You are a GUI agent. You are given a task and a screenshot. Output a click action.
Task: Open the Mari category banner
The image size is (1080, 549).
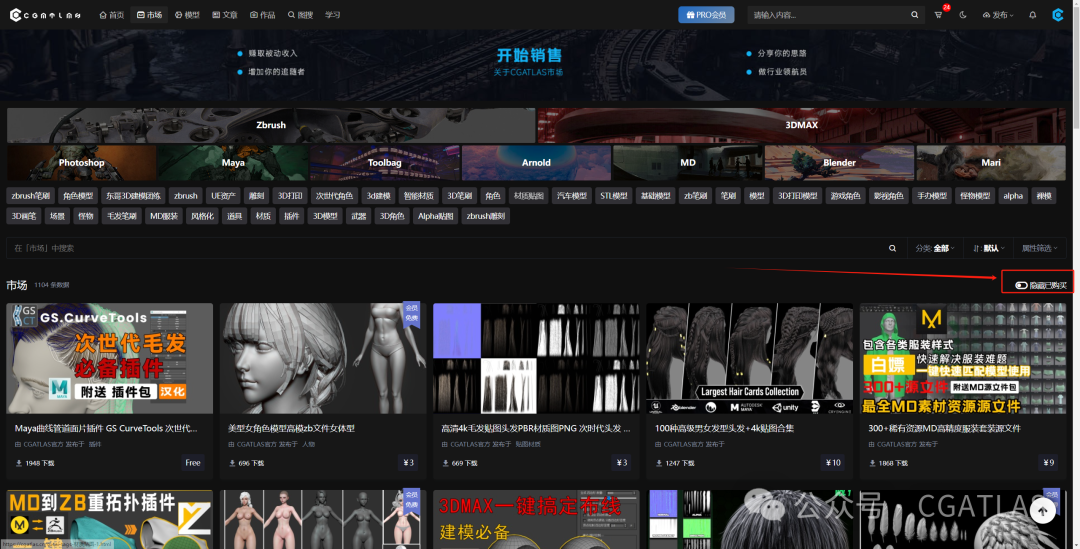point(990,163)
